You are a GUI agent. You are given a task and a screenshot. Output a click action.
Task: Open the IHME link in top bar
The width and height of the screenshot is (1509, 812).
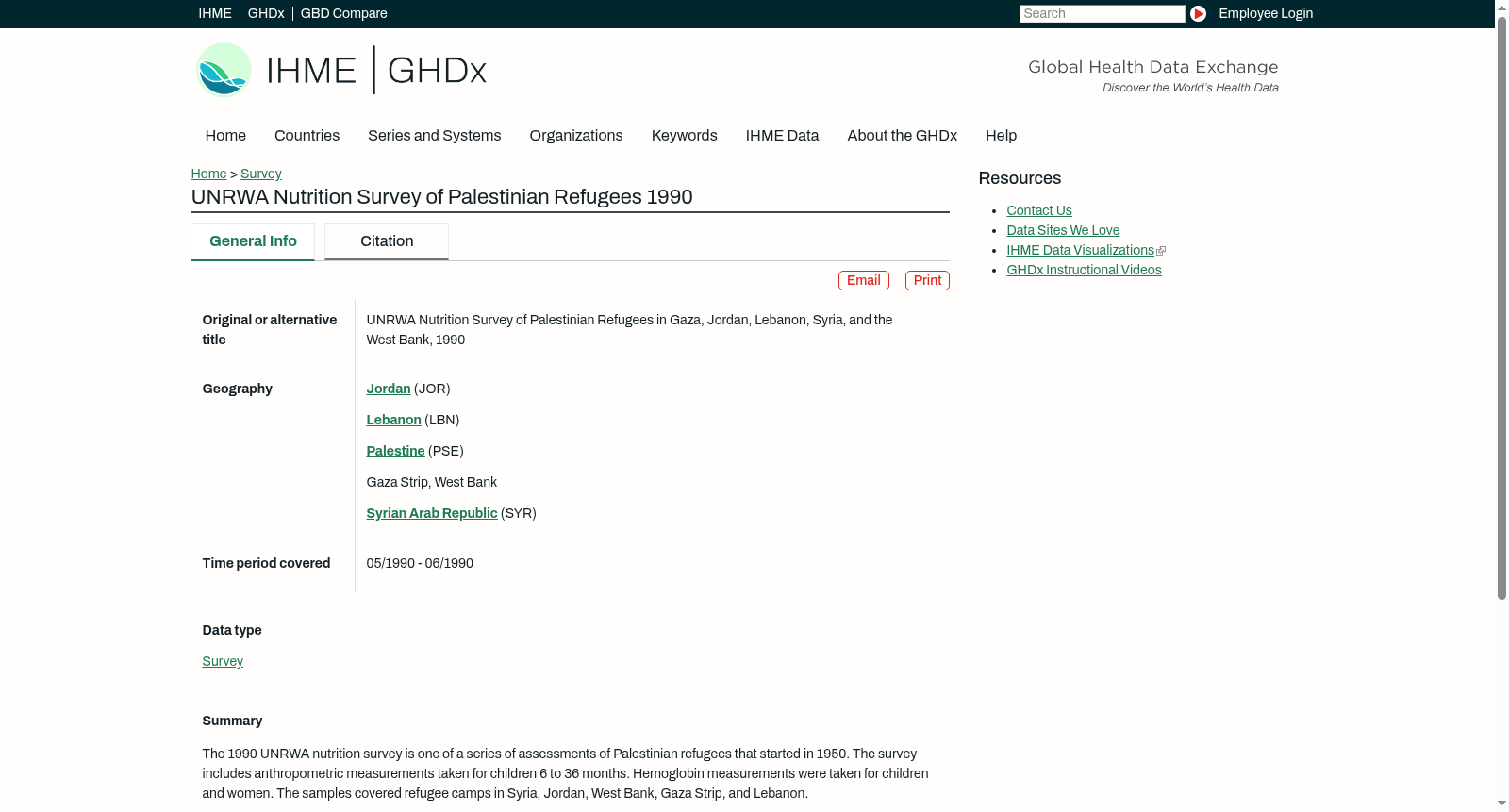(x=215, y=13)
